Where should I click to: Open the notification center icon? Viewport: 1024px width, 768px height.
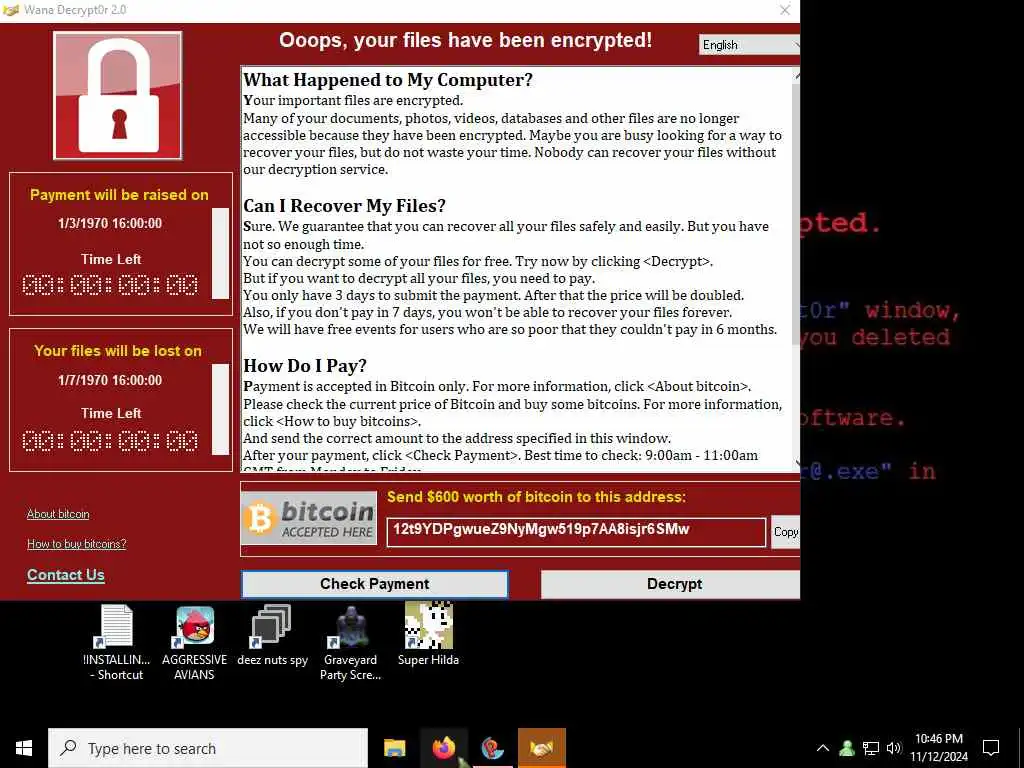click(991, 748)
